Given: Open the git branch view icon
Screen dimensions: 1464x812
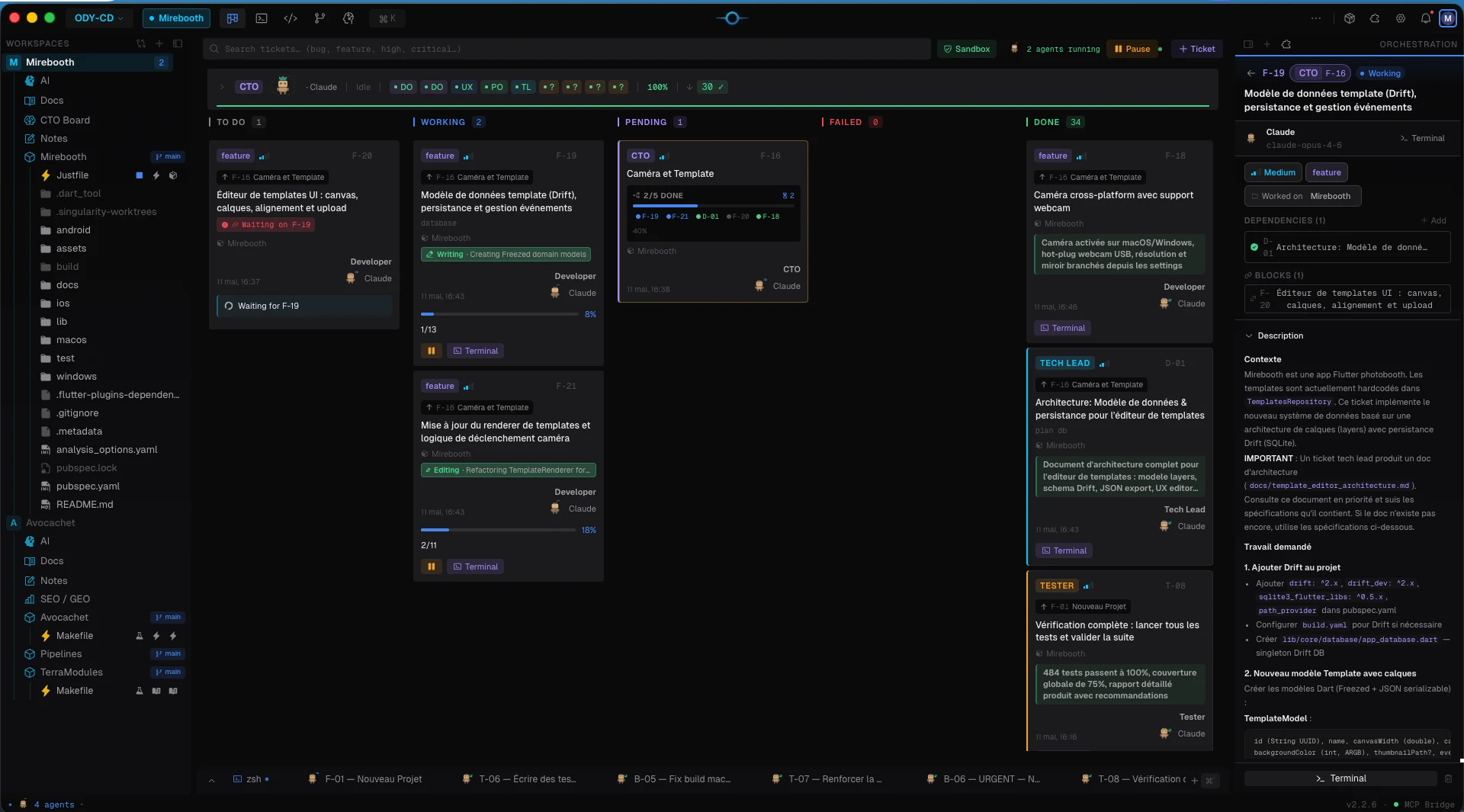Looking at the screenshot, I should pos(319,18).
